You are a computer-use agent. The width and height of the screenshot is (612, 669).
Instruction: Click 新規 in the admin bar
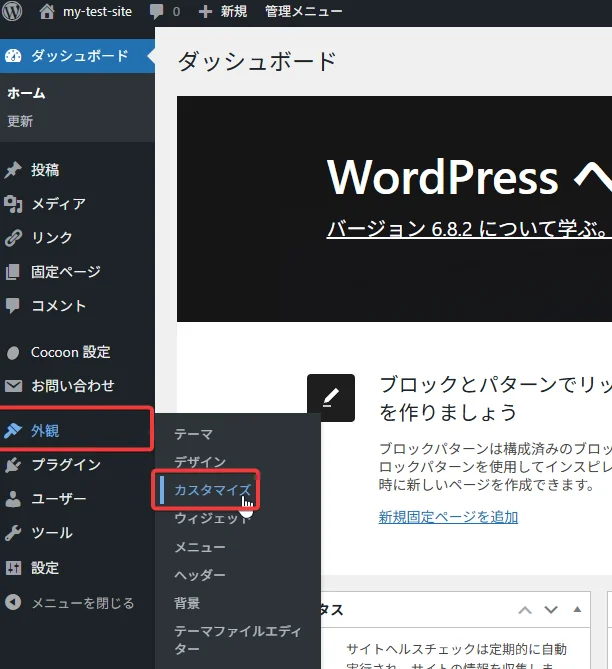click(x=233, y=12)
